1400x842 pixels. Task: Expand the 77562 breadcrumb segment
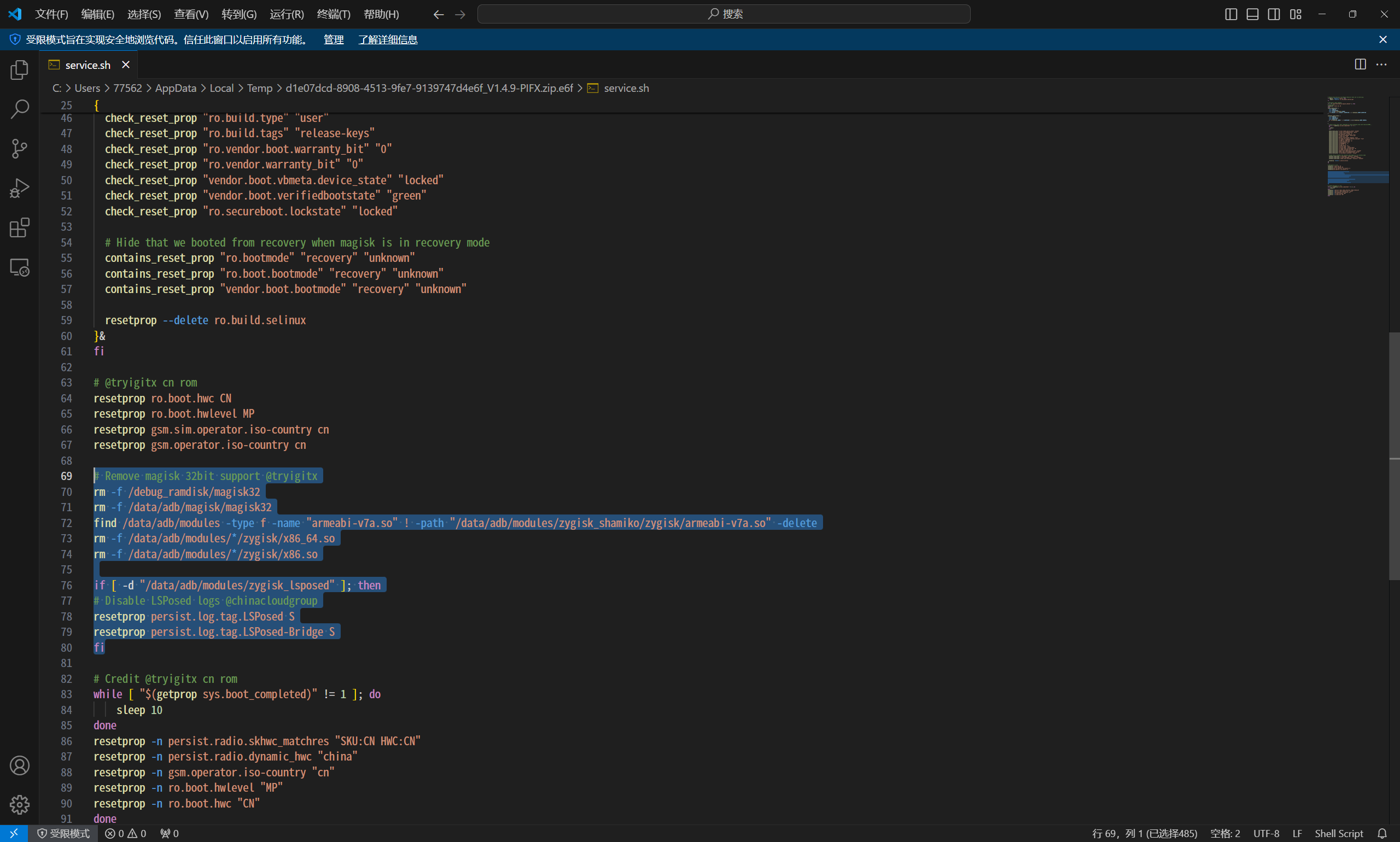(x=127, y=88)
